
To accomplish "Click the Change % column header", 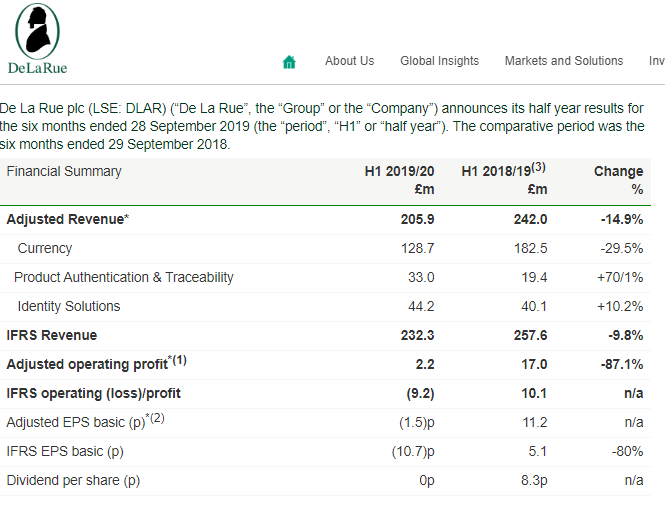I will [618, 180].
